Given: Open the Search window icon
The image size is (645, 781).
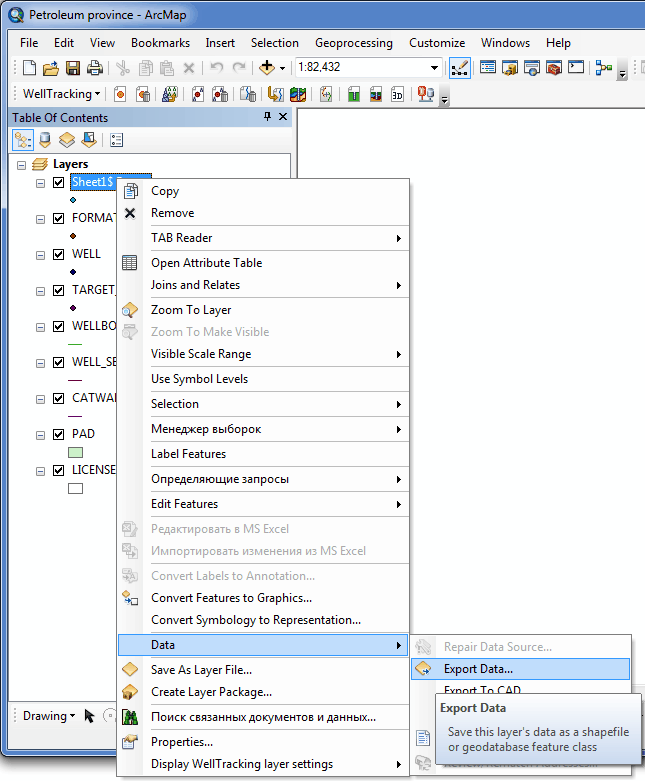Looking at the screenshot, I should click(x=531, y=67).
